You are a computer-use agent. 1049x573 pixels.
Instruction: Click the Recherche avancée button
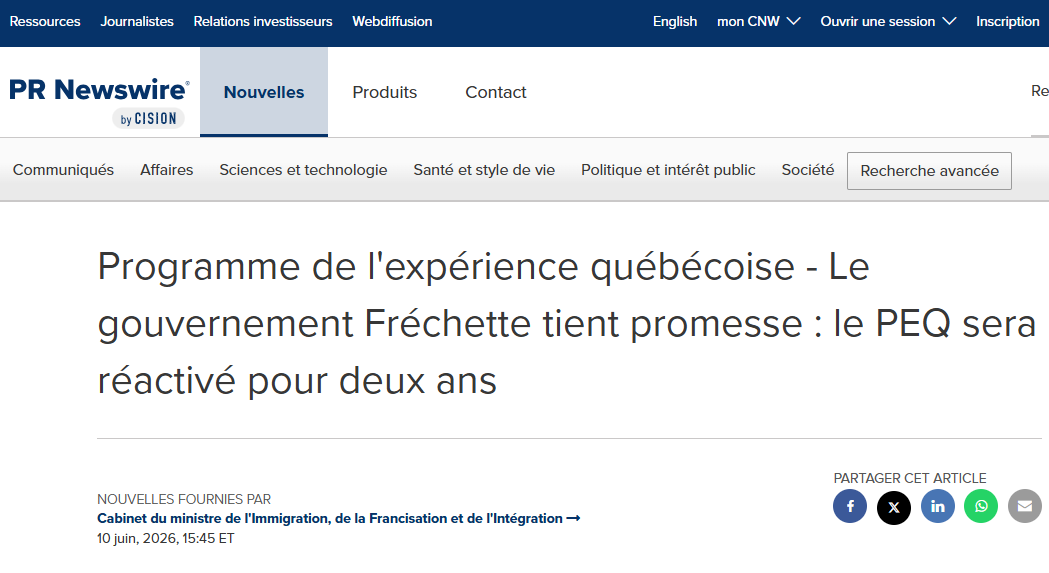(929, 171)
